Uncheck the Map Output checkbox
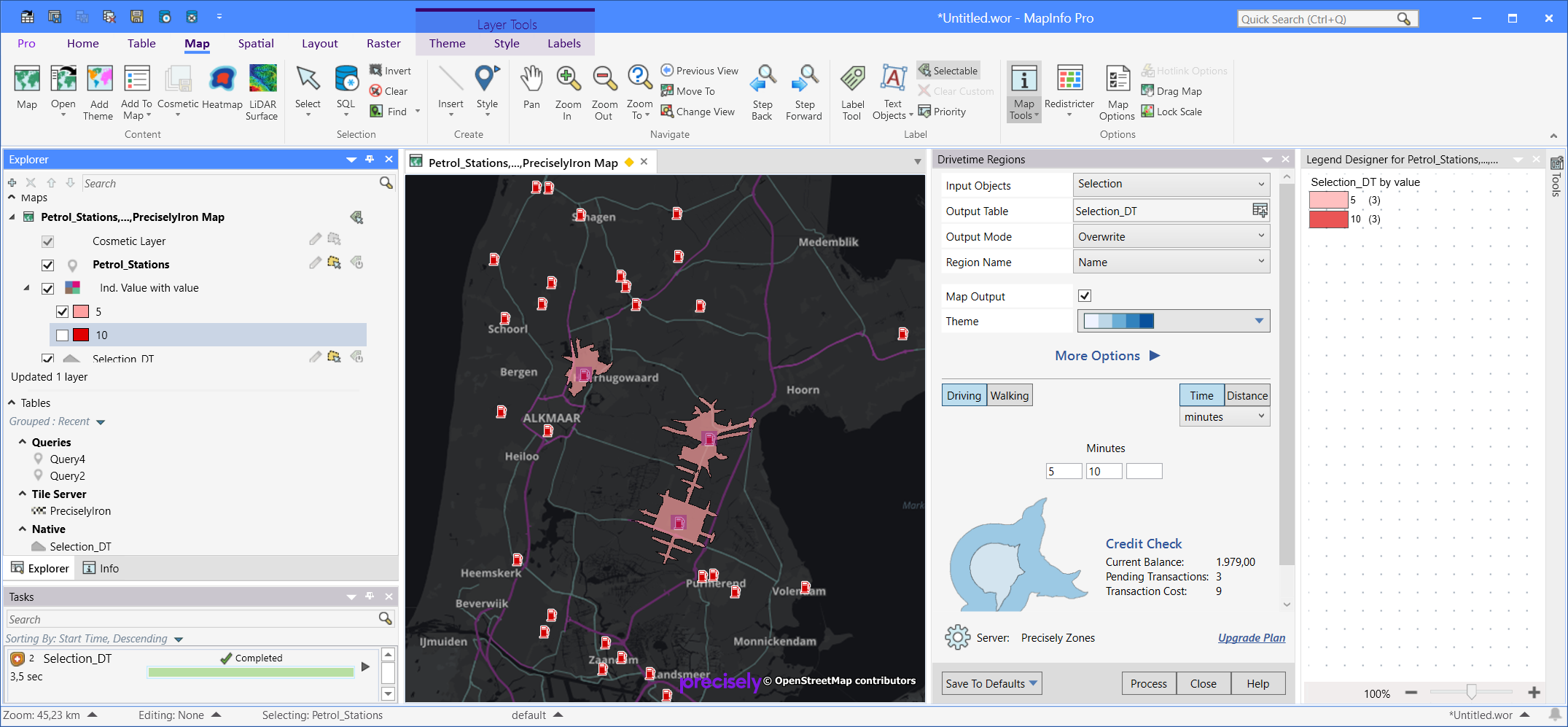This screenshot has width=1568, height=727. point(1085,295)
